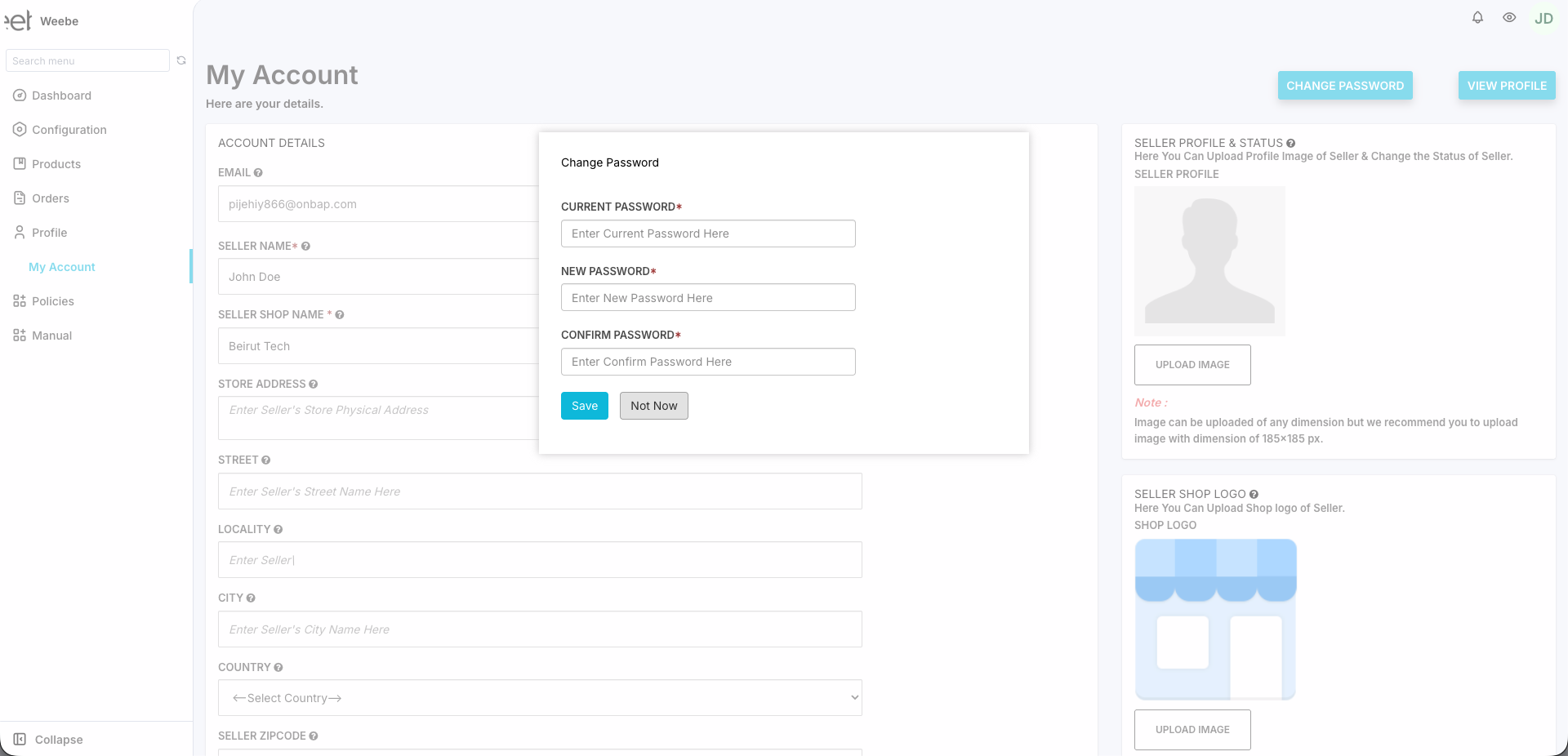Image resolution: width=1568 pixels, height=756 pixels.
Task: Focus the Enter New Password field
Action: [x=707, y=297]
